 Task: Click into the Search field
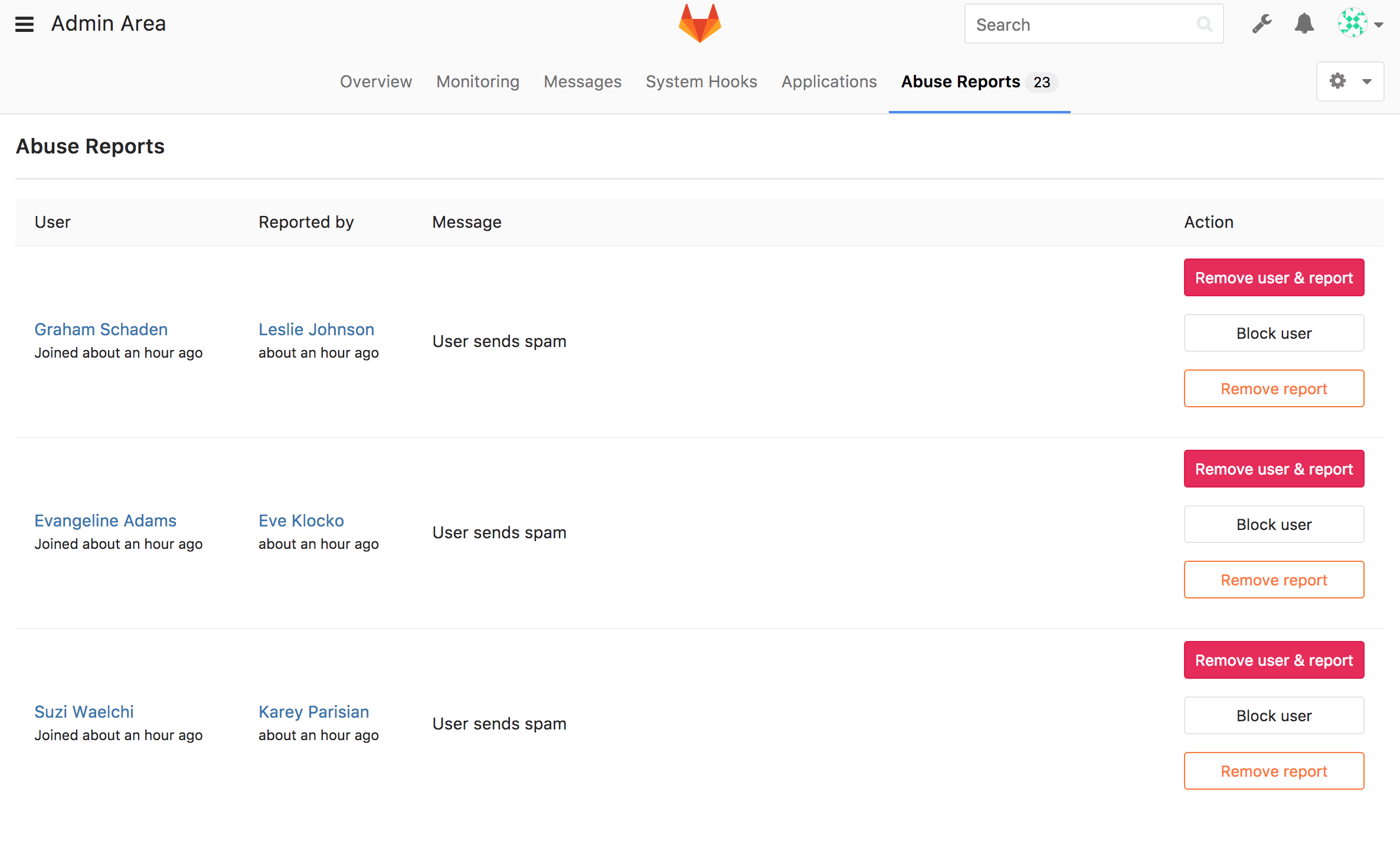point(1094,24)
